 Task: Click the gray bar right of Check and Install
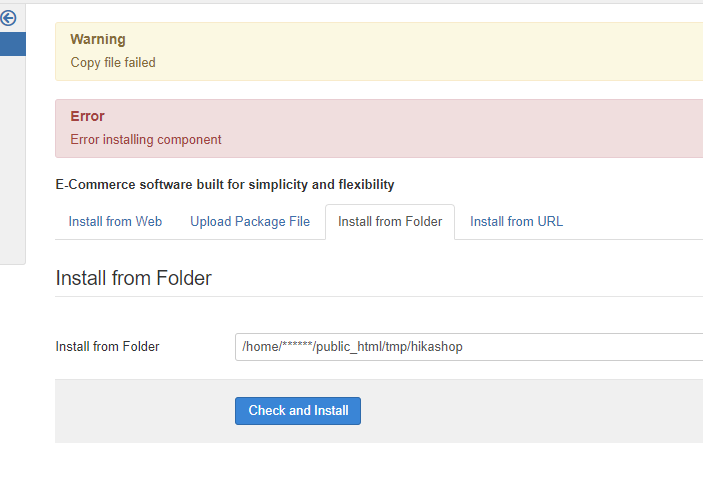click(x=530, y=411)
